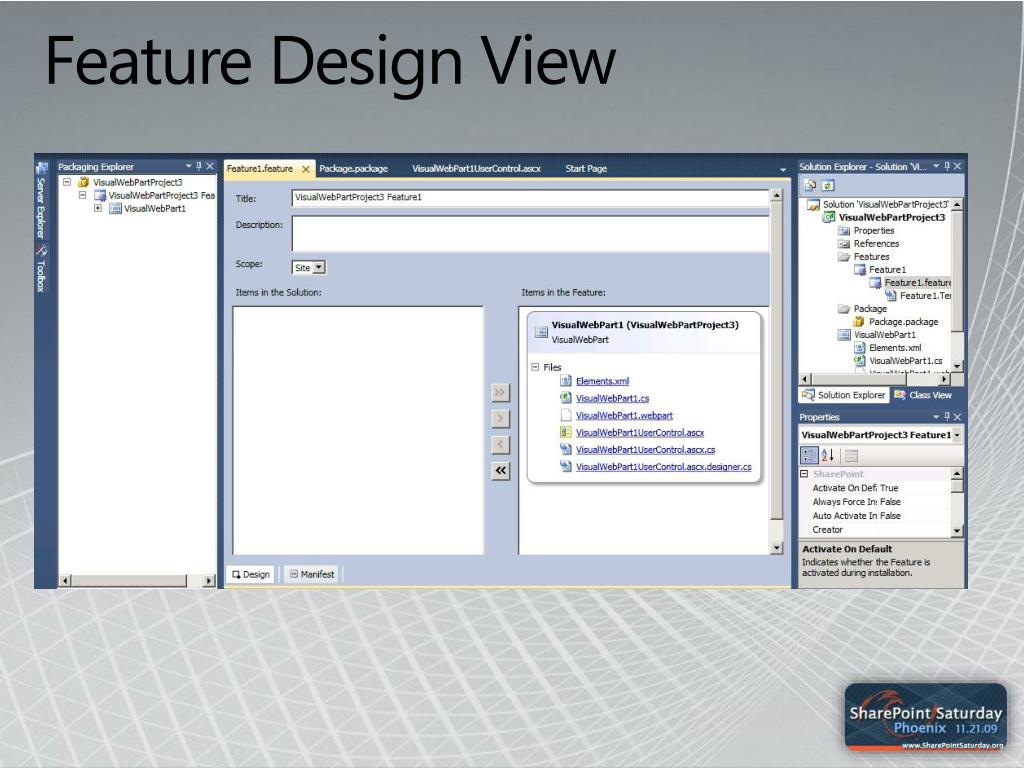This screenshot has height=768, width=1024.
Task: Open VisualWebPart1.webpart link
Action: tap(624, 415)
